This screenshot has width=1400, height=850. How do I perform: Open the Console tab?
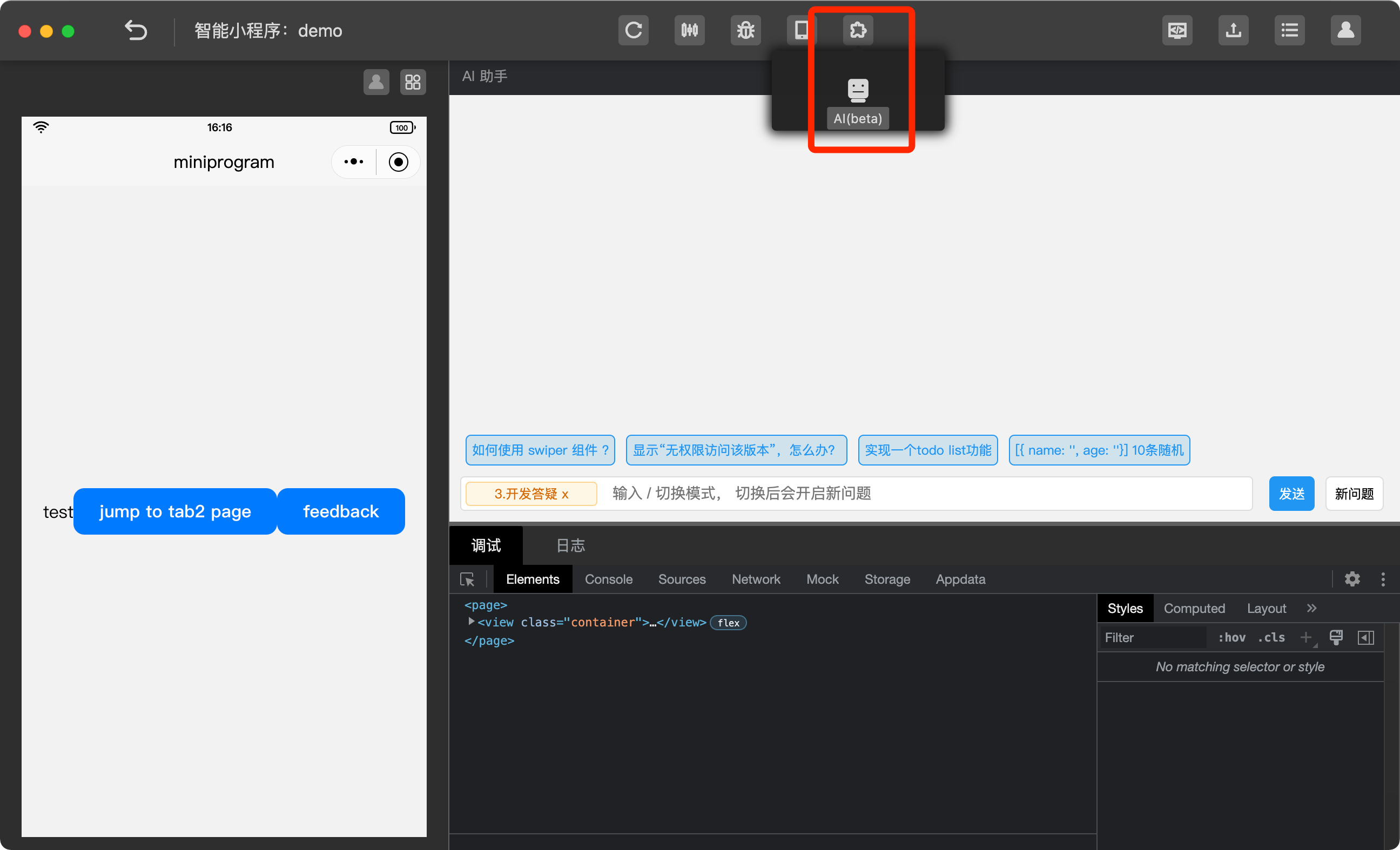(609, 579)
